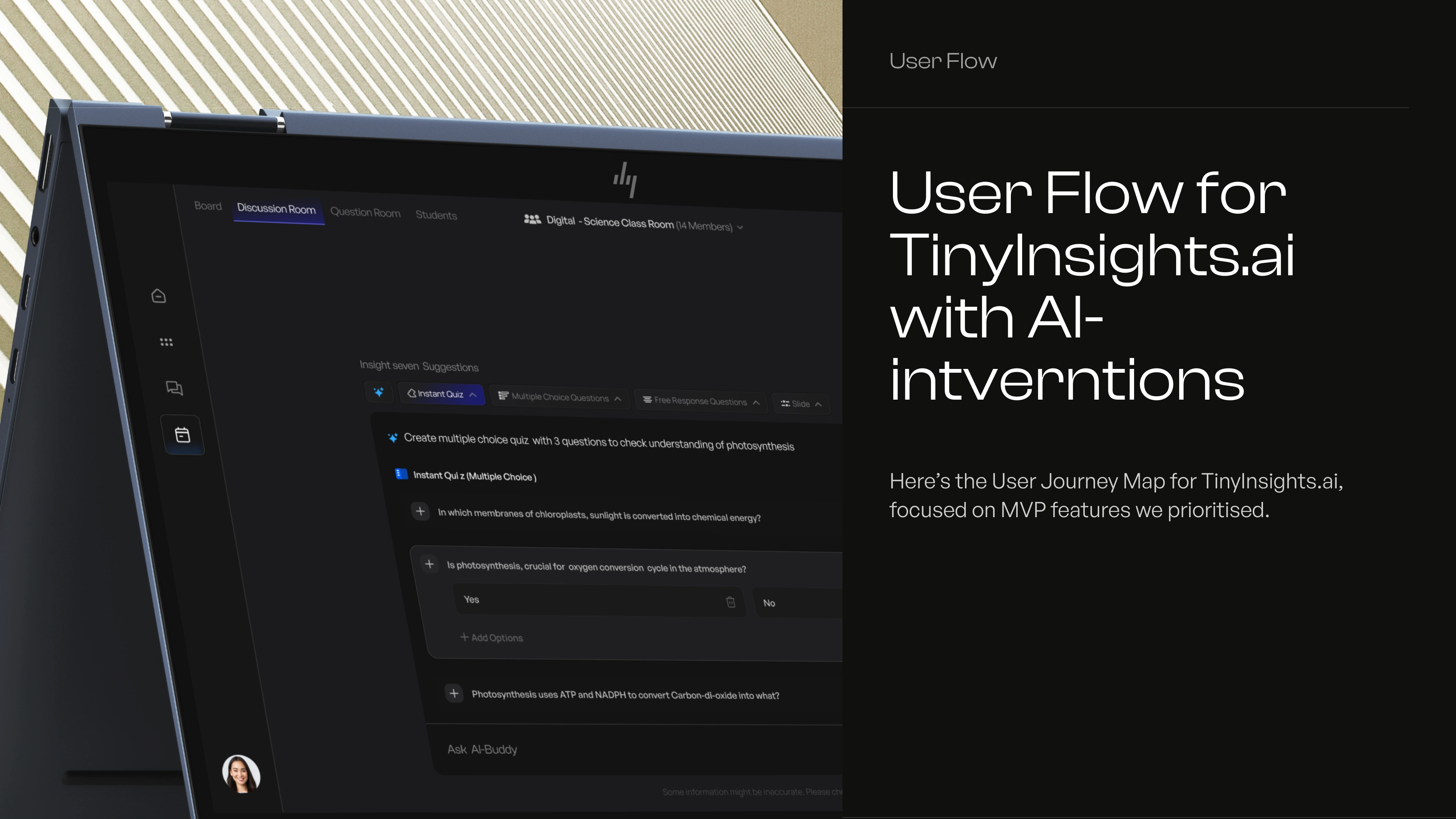The height and width of the screenshot is (819, 1456).
Task: Click 'Insight seven Suggestions' label
Action: (419, 366)
